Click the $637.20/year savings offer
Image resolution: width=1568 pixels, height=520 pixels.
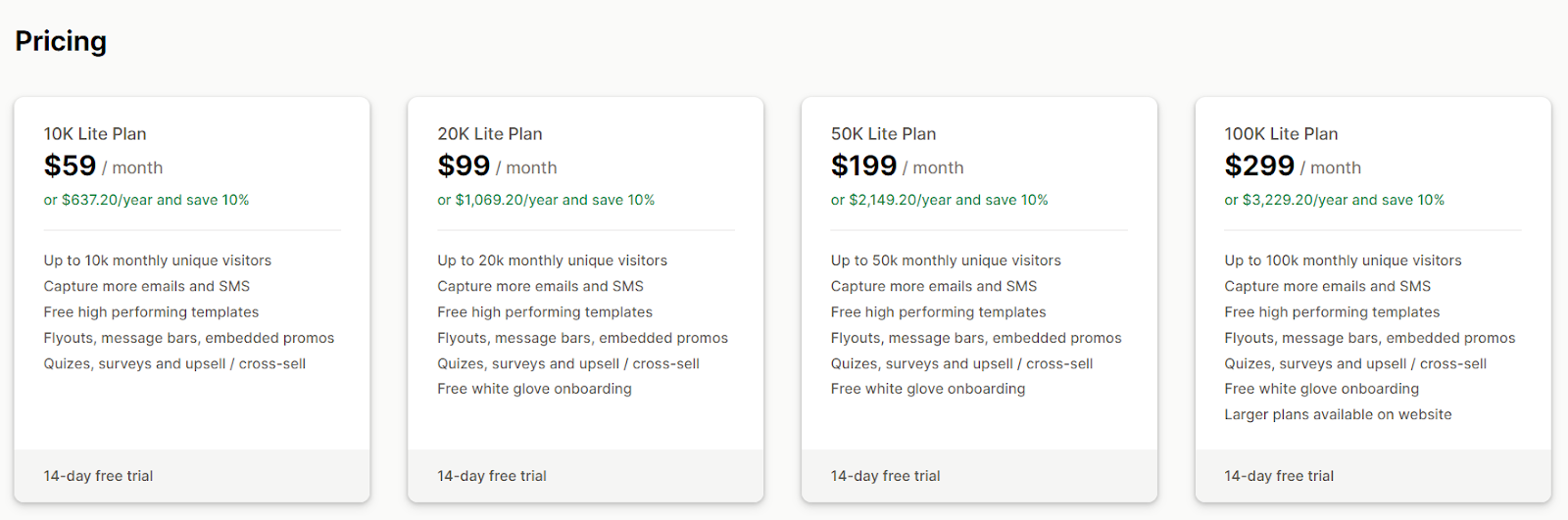click(x=146, y=200)
